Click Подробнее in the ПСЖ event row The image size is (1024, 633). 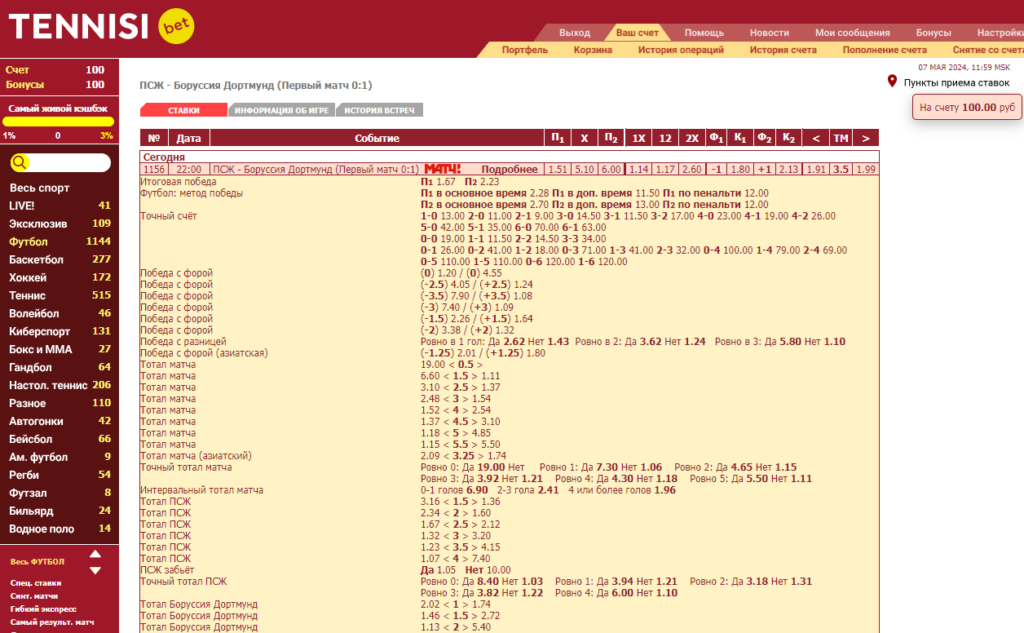point(509,169)
